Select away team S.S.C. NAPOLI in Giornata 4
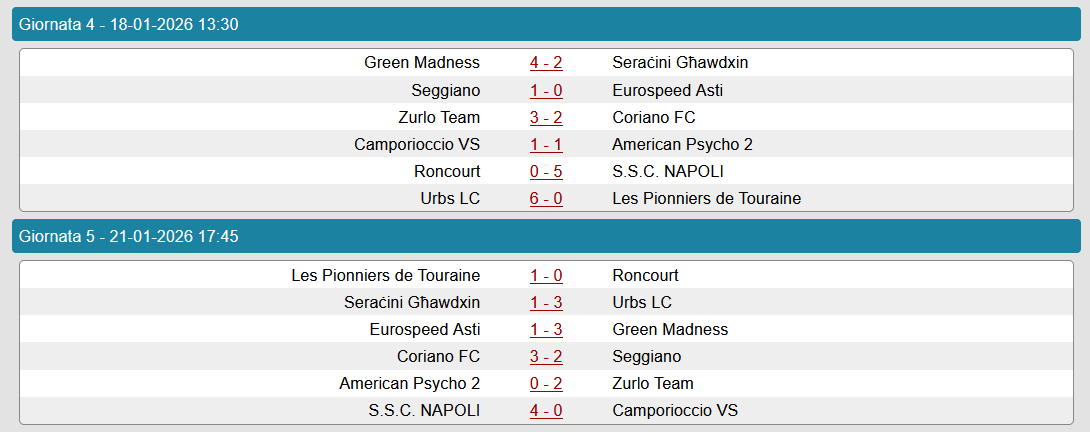1090x432 pixels. click(x=667, y=171)
